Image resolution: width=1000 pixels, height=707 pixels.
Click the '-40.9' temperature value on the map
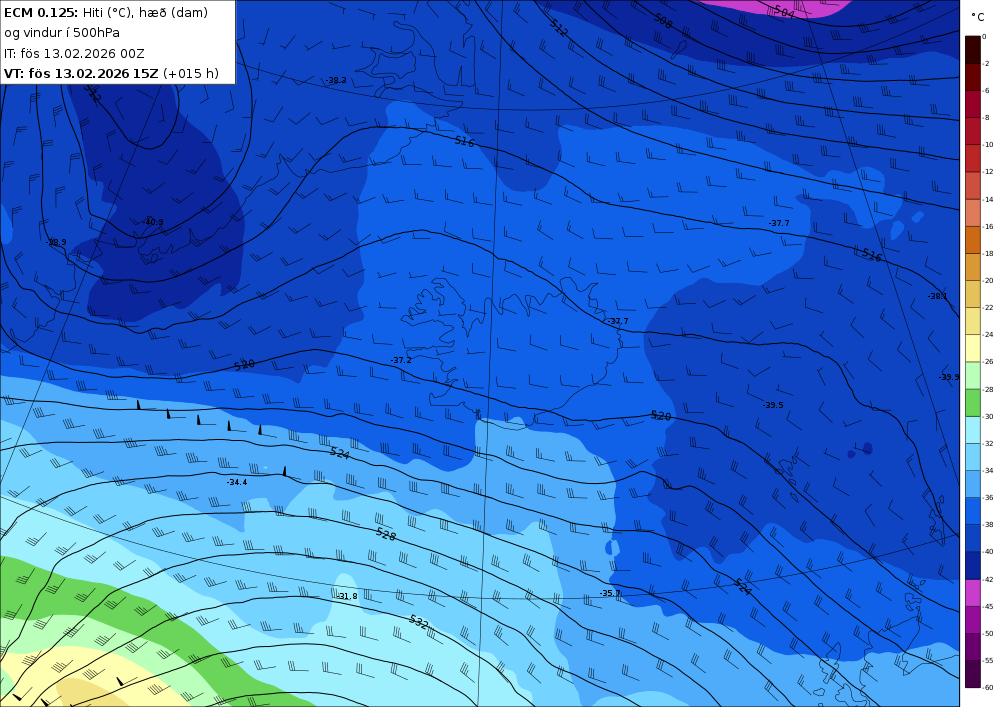[x=153, y=222]
